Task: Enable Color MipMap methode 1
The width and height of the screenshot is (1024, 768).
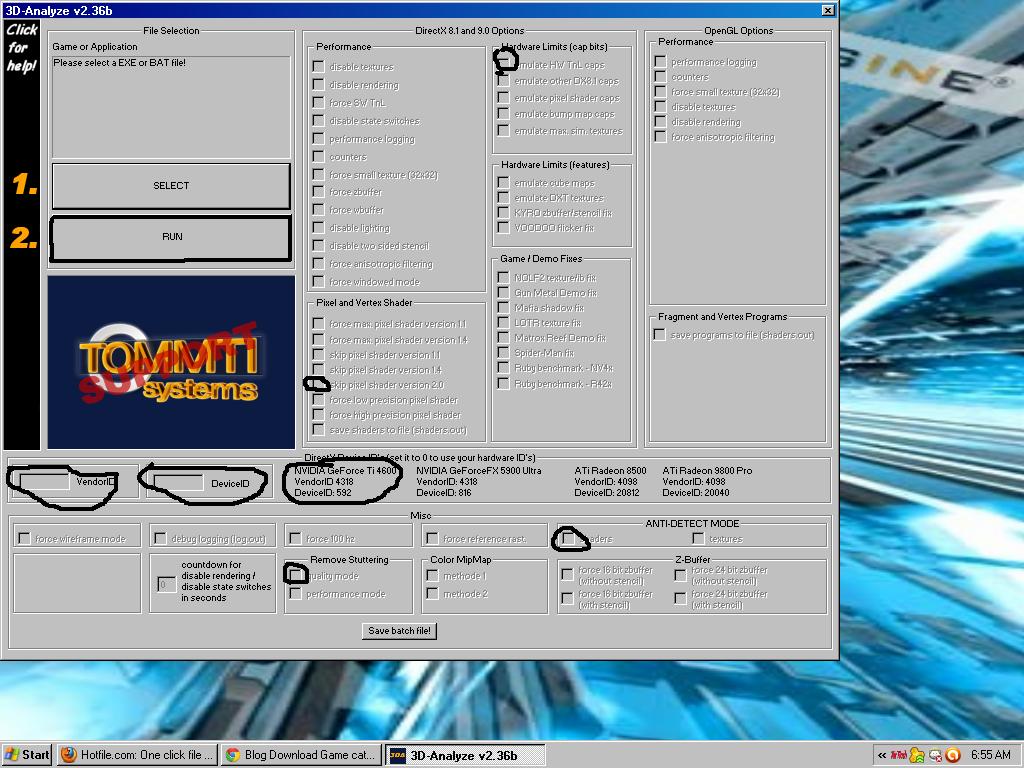Action: 432,575
